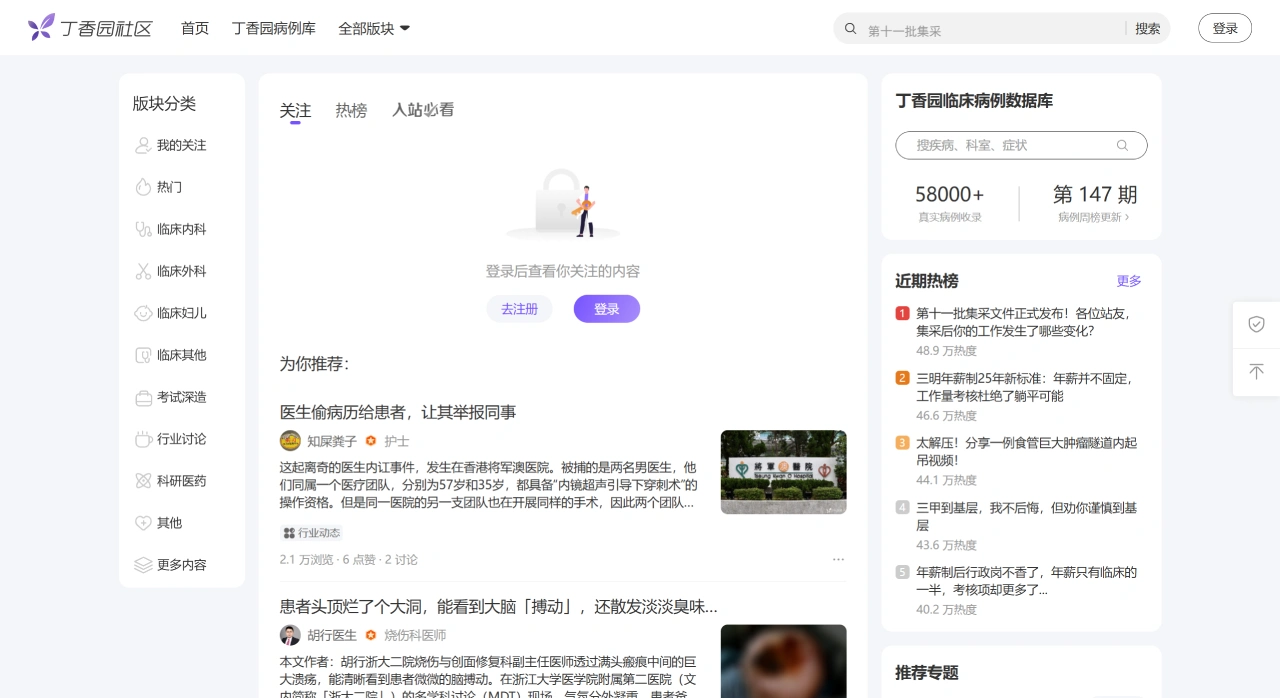Select 考试深造 category label
This screenshot has width=1280, height=698.
pyautogui.click(x=182, y=397)
